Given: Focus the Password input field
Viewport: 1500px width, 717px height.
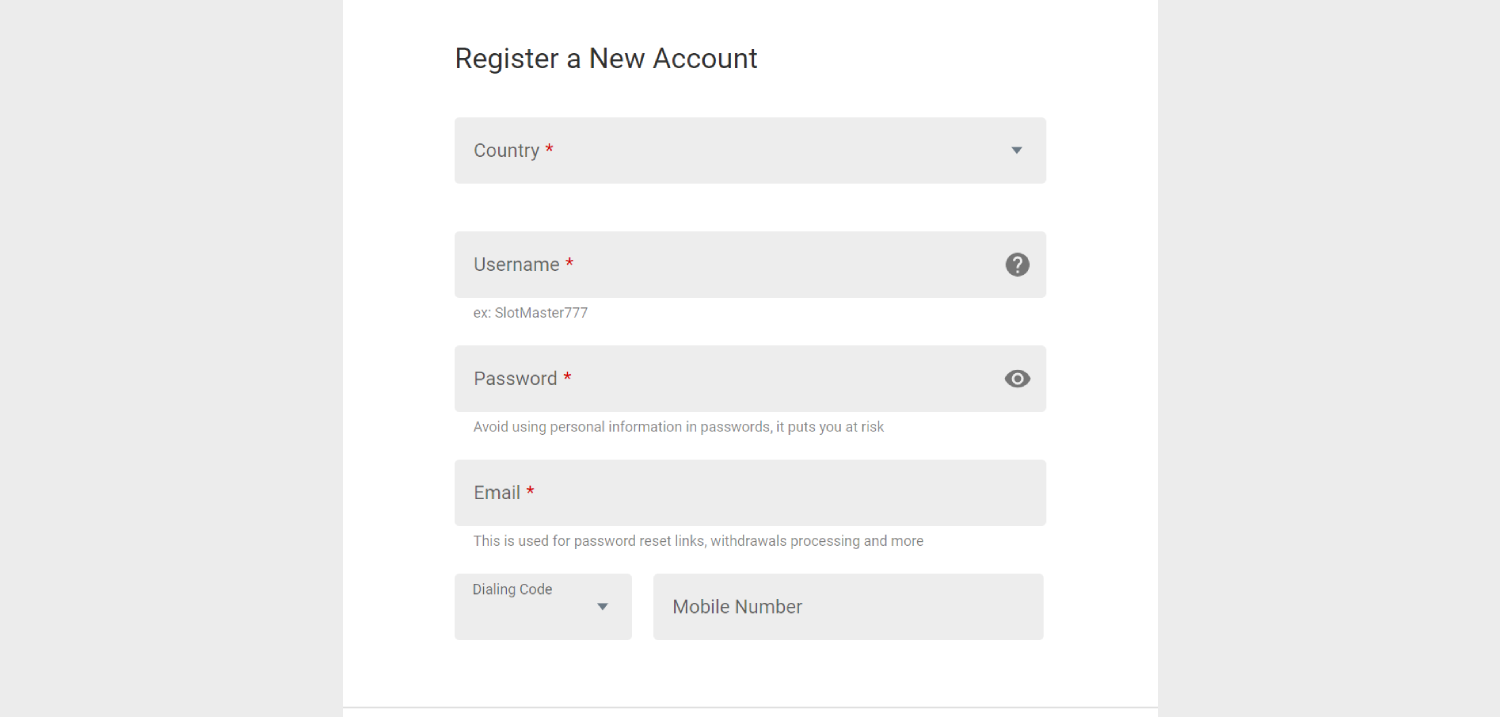Looking at the screenshot, I should pyautogui.click(x=750, y=379).
